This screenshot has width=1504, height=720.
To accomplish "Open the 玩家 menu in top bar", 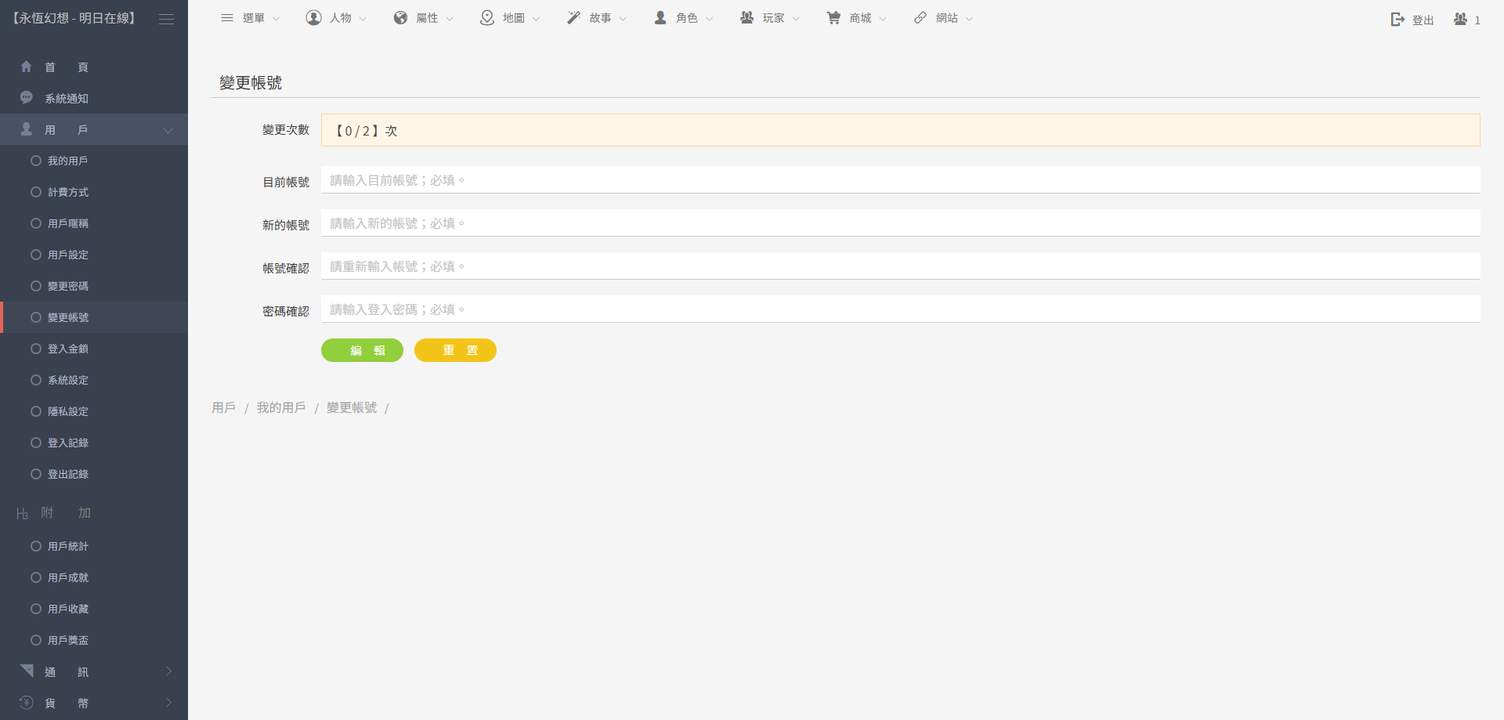I will tap(770, 18).
